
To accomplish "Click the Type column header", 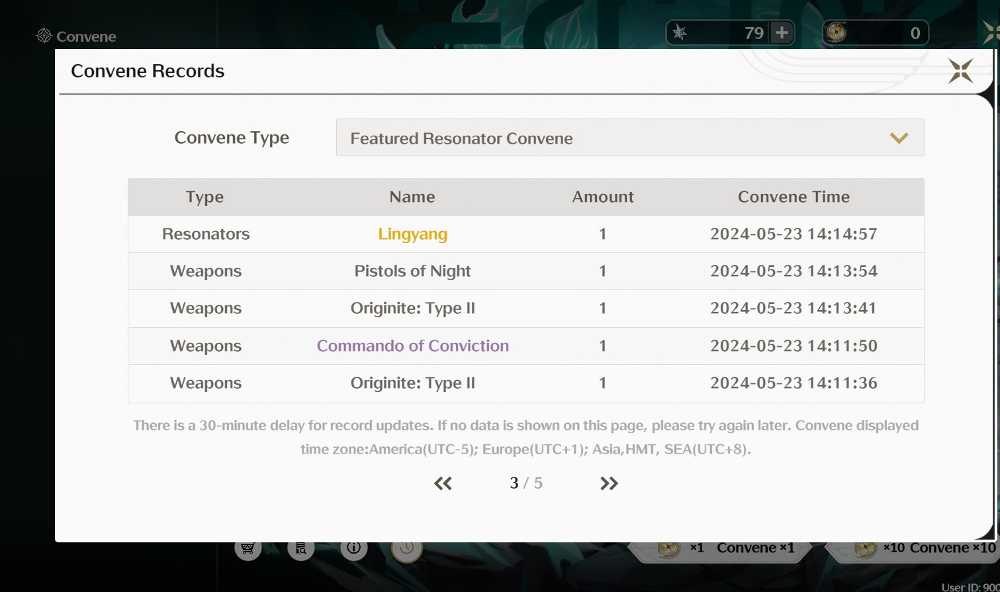I will click(205, 197).
